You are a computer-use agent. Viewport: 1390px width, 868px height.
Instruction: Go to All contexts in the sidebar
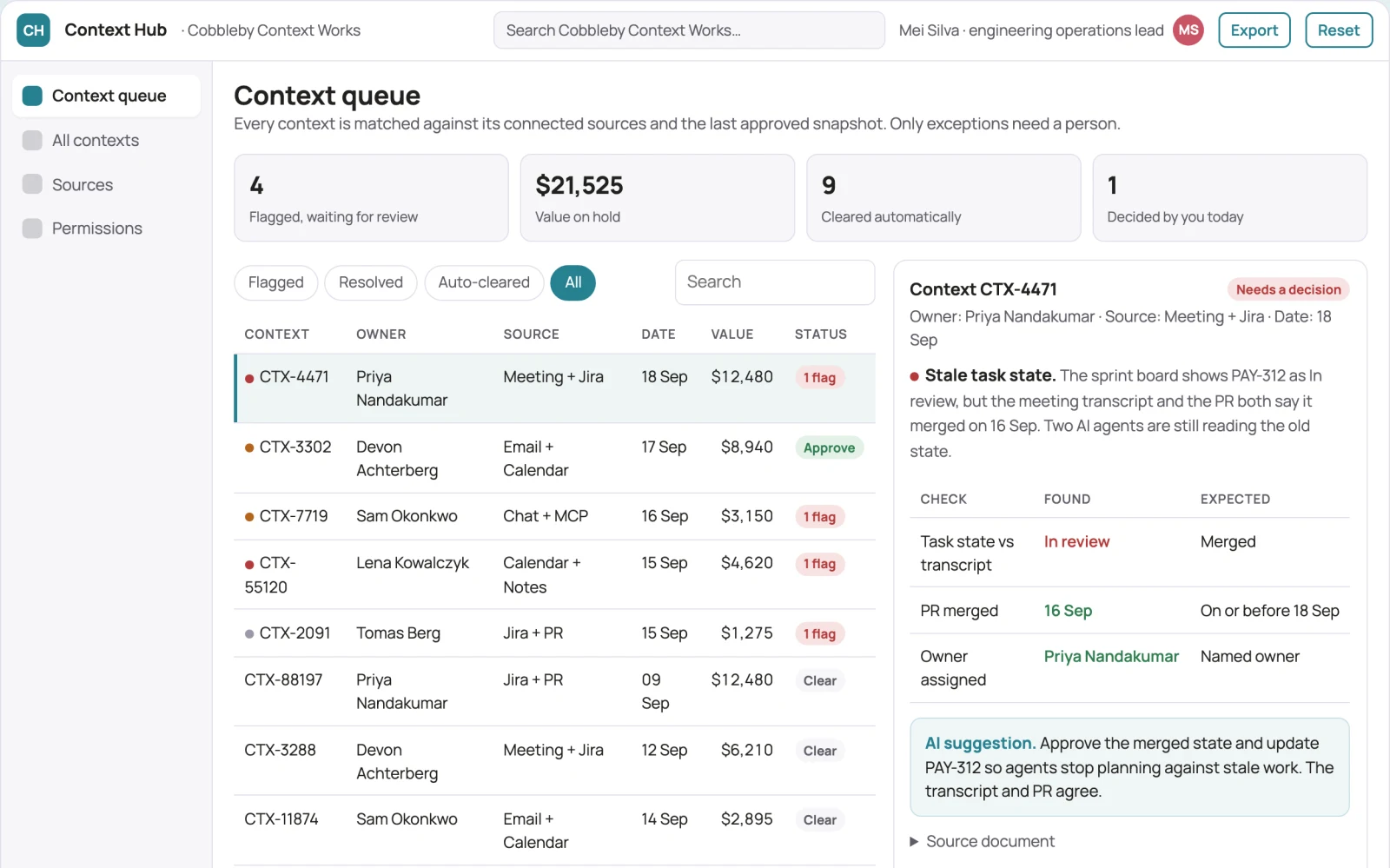point(106,140)
